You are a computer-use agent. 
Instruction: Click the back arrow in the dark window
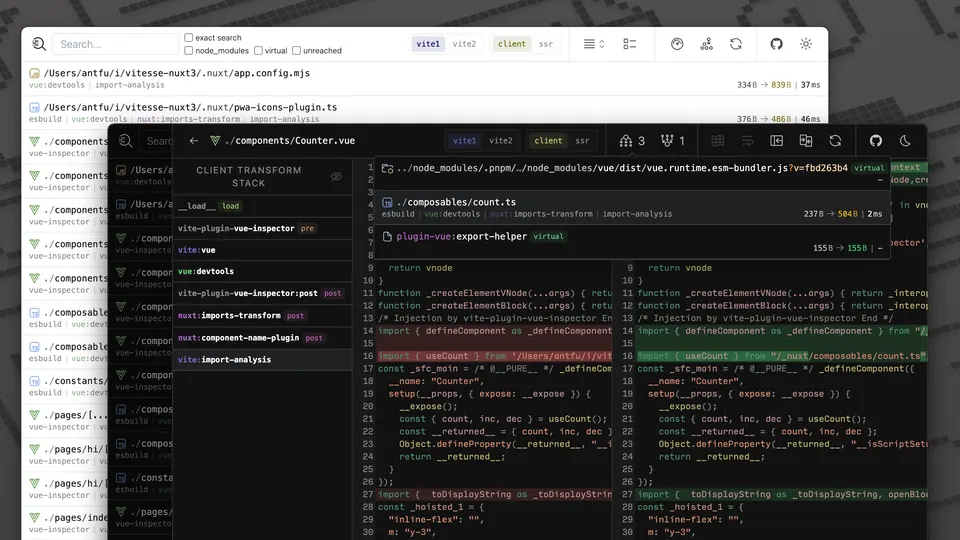pos(194,141)
